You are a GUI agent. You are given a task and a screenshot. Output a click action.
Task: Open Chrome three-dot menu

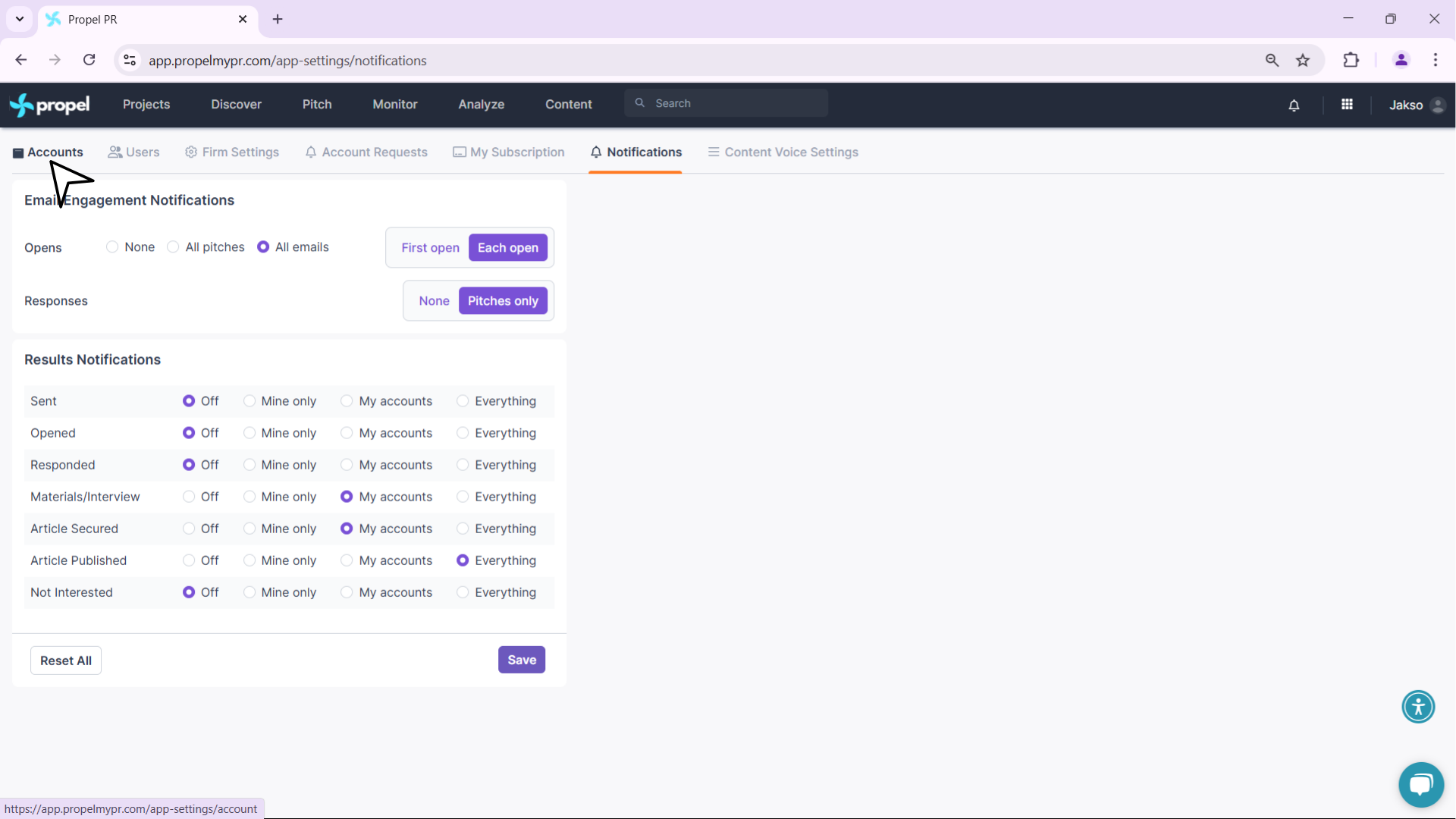[1436, 60]
